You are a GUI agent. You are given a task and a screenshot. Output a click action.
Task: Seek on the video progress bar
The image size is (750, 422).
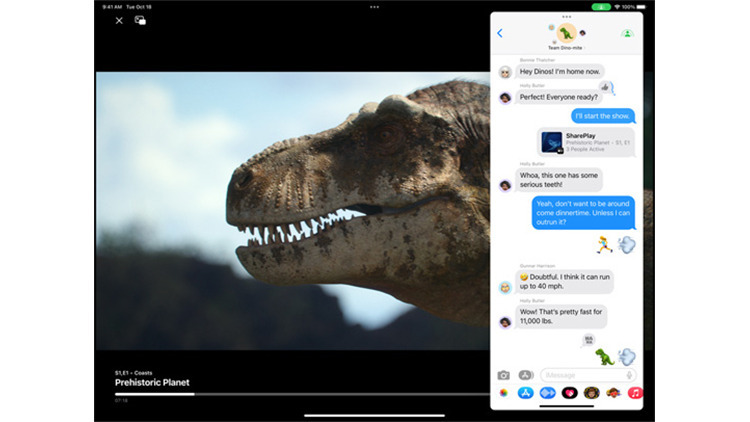point(300,394)
